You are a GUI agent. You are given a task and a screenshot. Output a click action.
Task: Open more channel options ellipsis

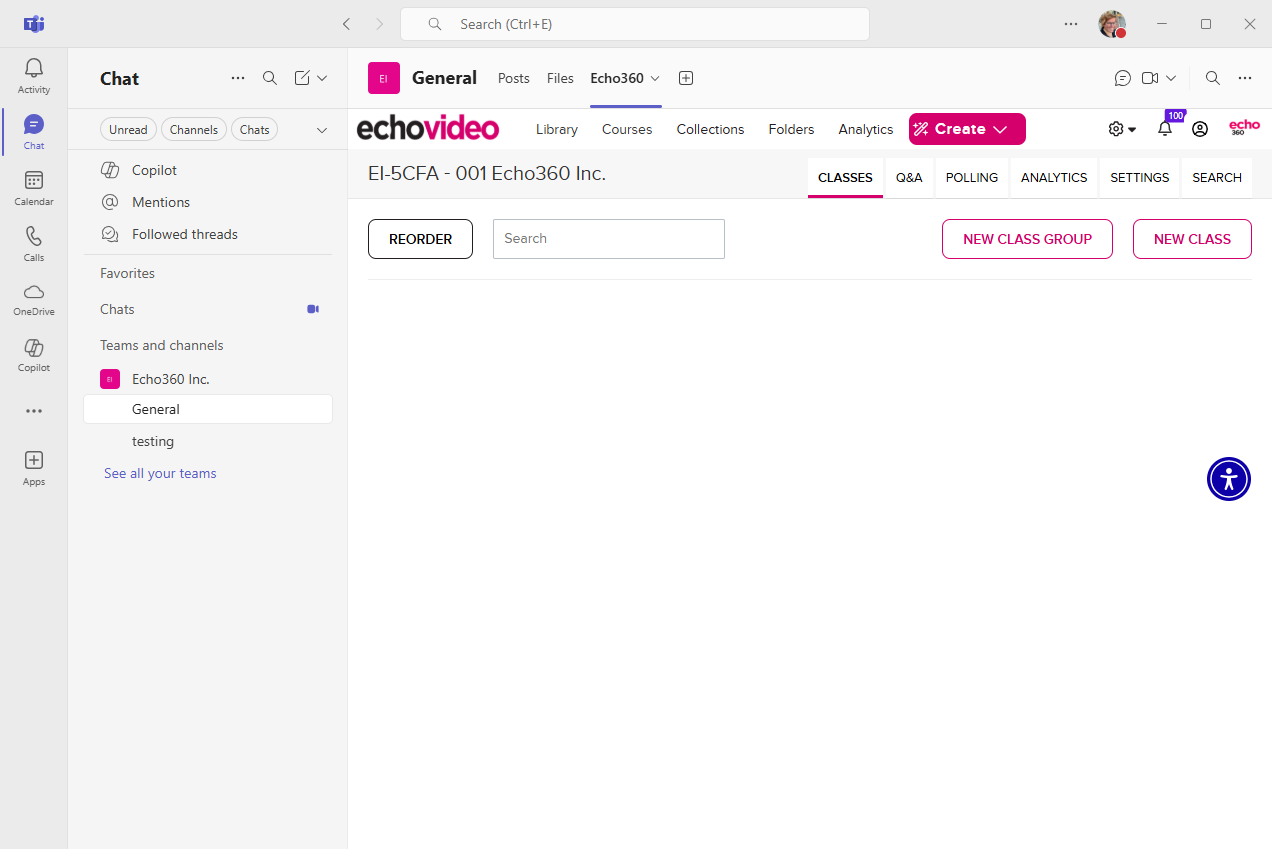1245,78
